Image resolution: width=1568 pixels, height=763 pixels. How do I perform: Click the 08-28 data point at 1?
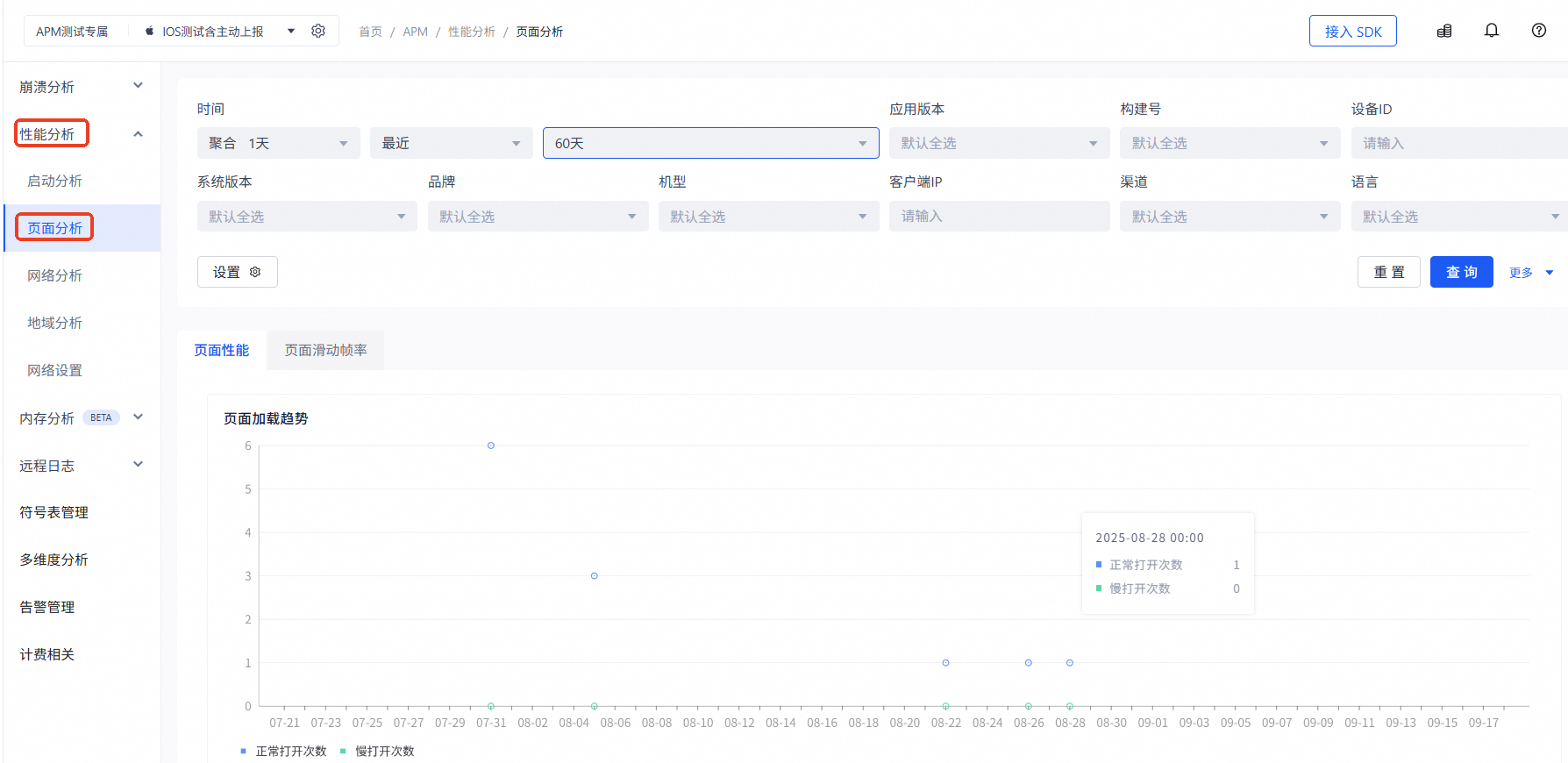(1070, 663)
